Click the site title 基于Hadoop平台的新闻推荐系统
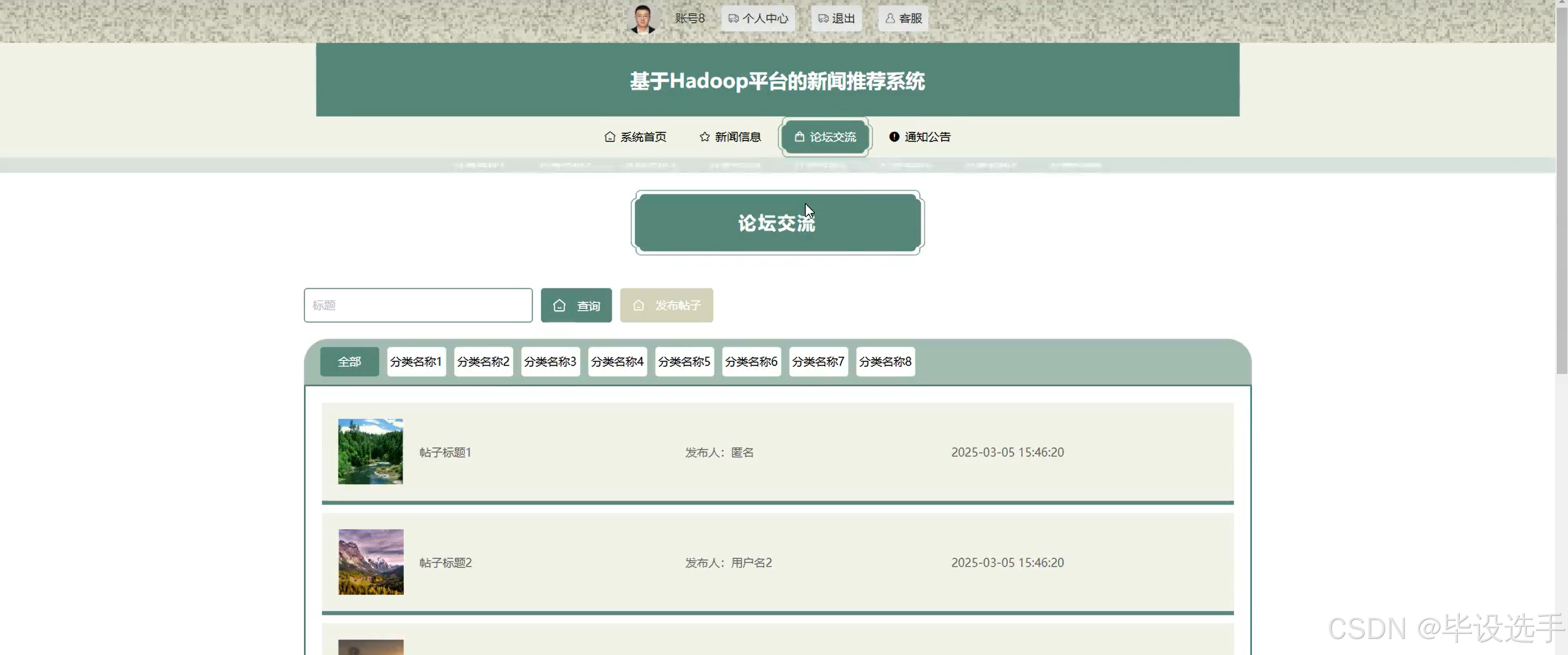The height and width of the screenshot is (655, 1568). (x=777, y=81)
